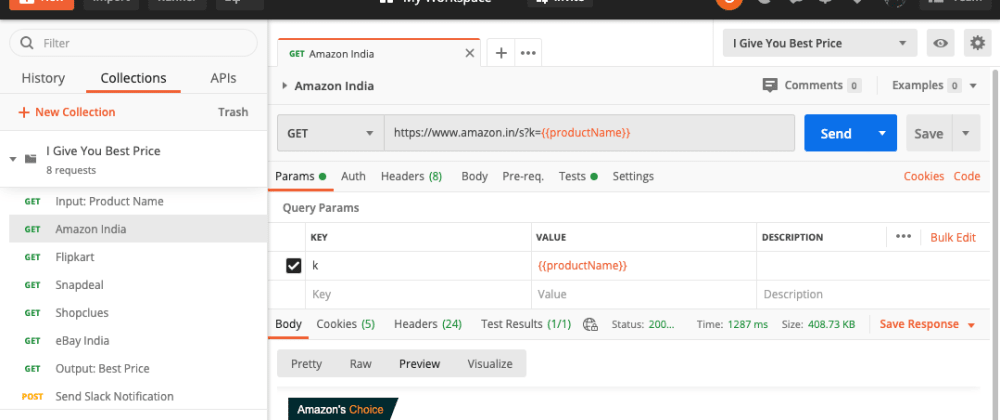Open tab options three-dots menu
Image resolution: width=1000 pixels, height=420 pixels.
(528, 53)
